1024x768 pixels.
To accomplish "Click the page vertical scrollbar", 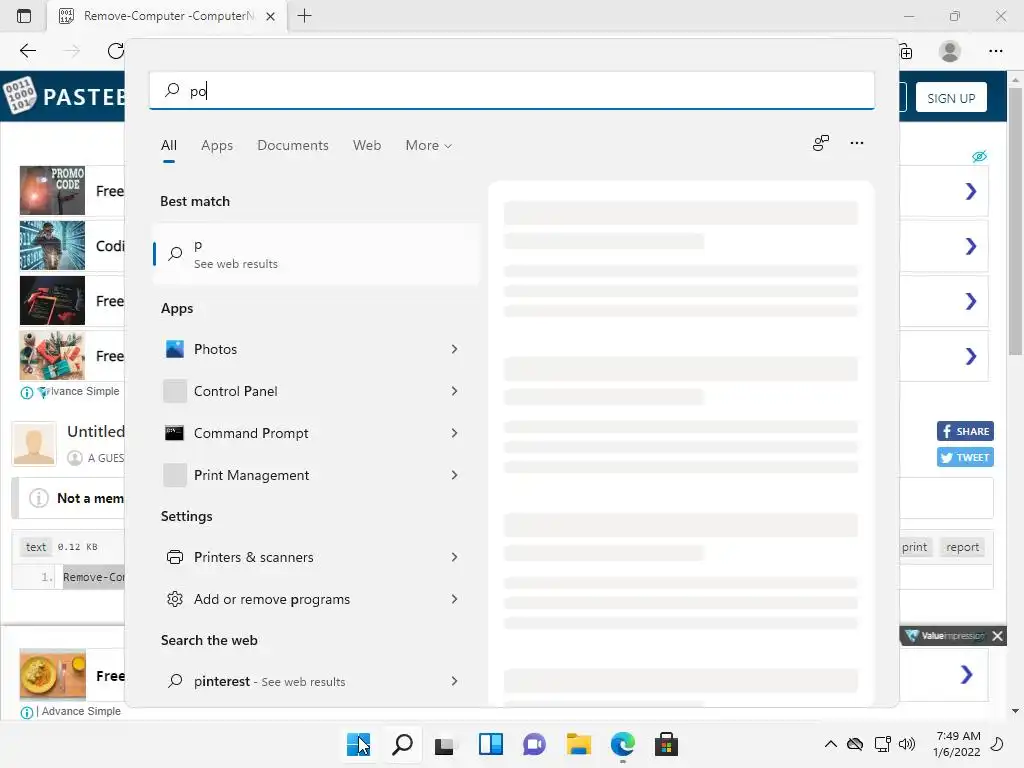I will pyautogui.click(x=1015, y=222).
